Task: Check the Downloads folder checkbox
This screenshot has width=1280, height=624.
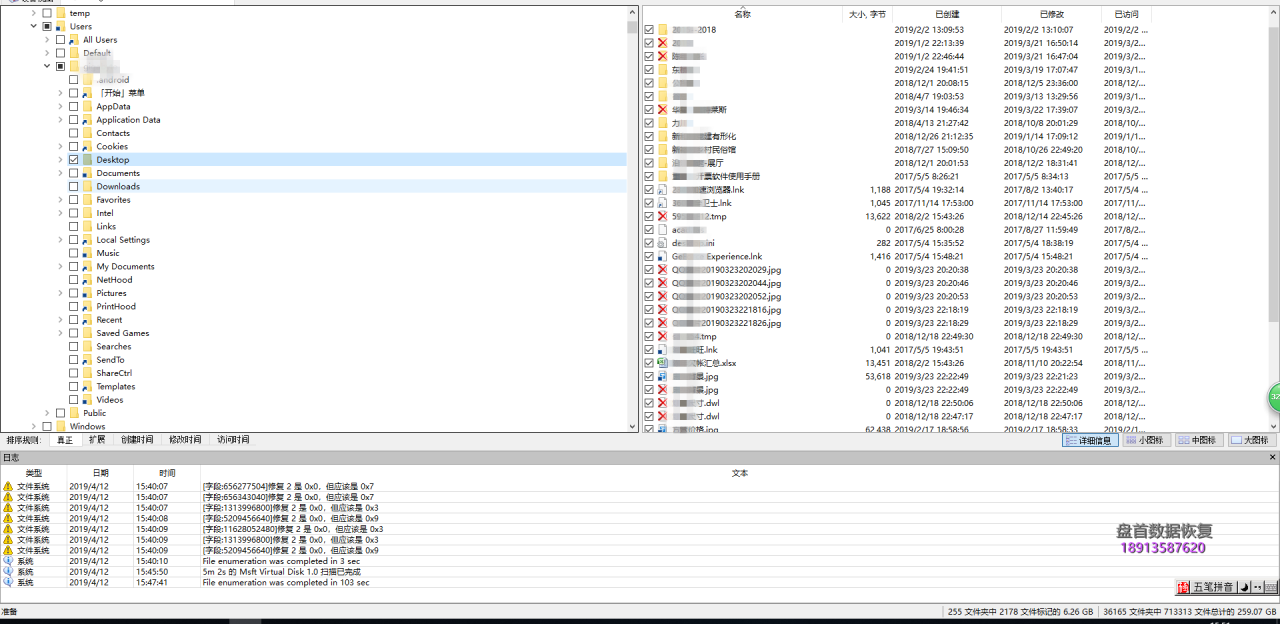Action: coord(72,186)
